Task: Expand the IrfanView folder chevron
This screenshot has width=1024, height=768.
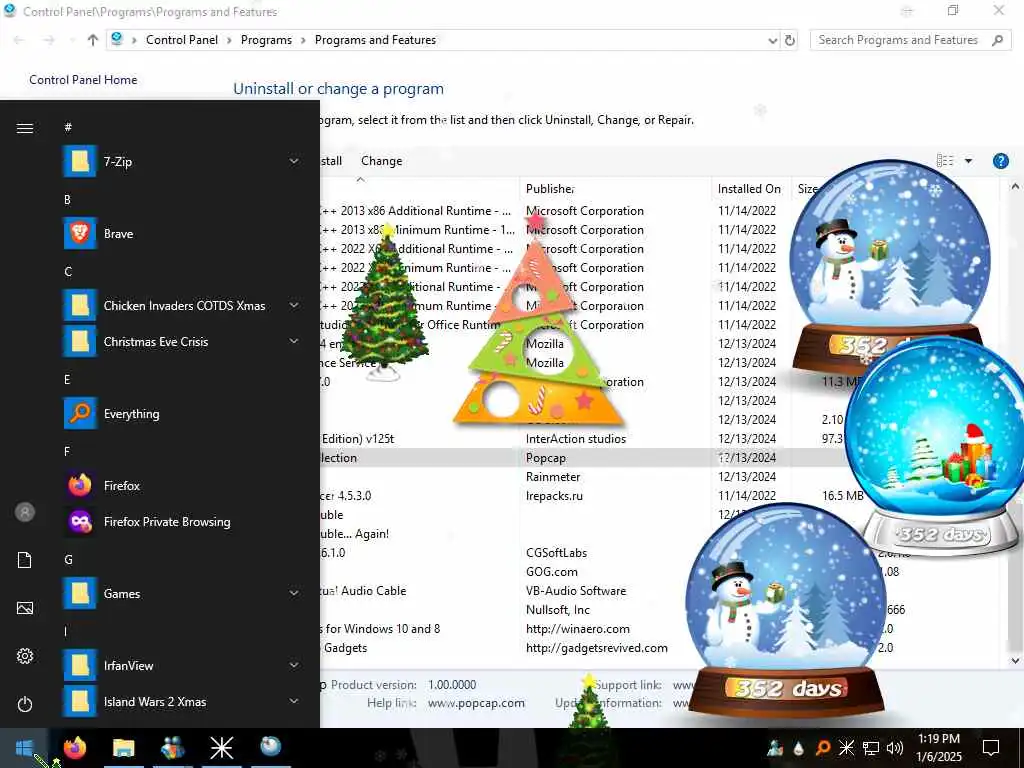Action: [294, 665]
